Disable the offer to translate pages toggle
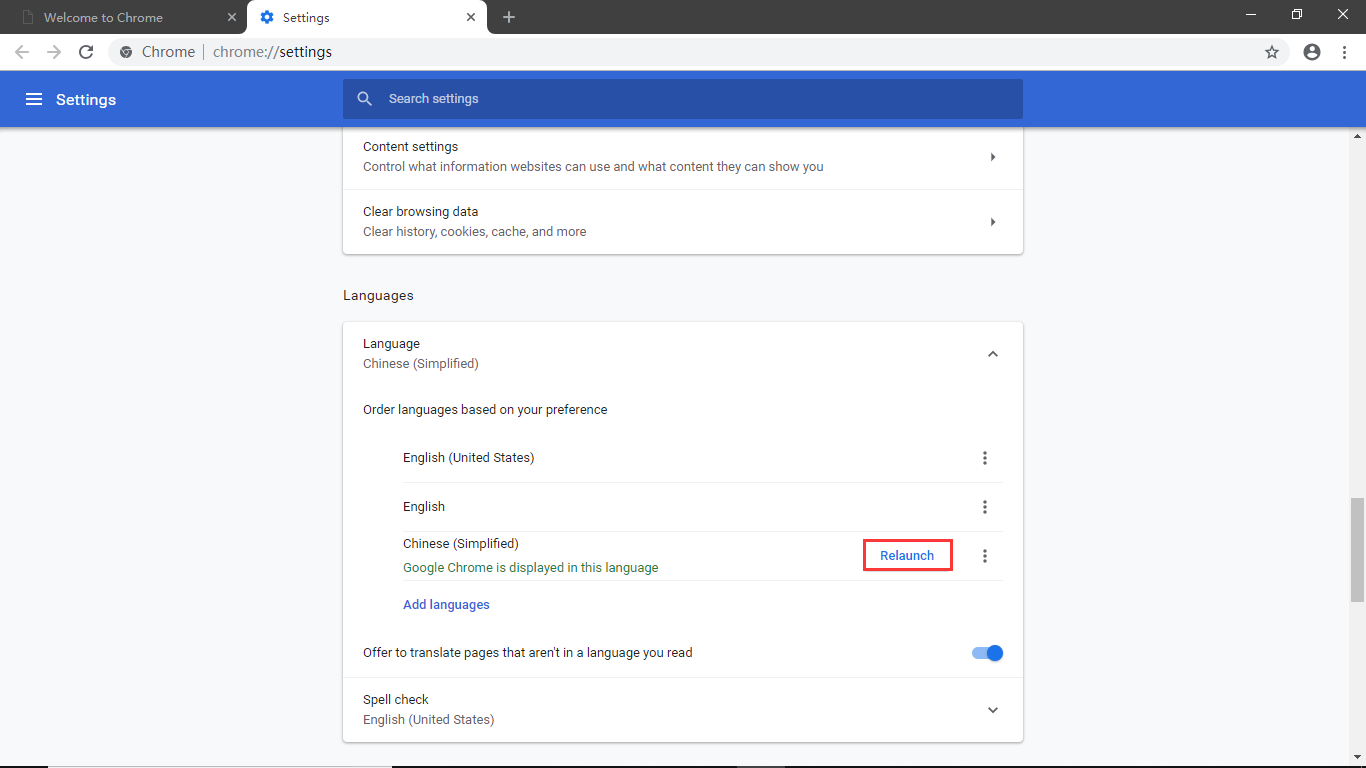 987,653
